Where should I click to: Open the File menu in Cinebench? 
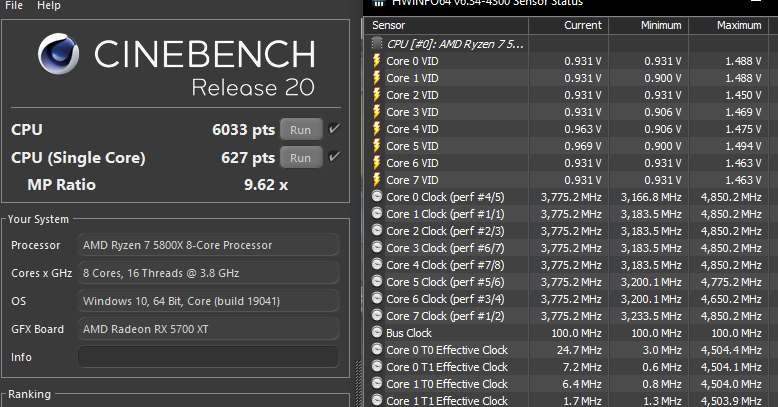pos(14,5)
